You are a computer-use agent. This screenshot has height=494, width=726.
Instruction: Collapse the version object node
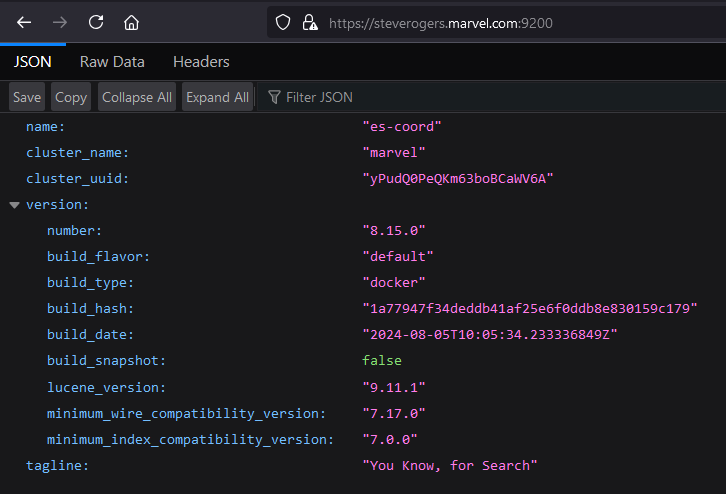(14, 205)
